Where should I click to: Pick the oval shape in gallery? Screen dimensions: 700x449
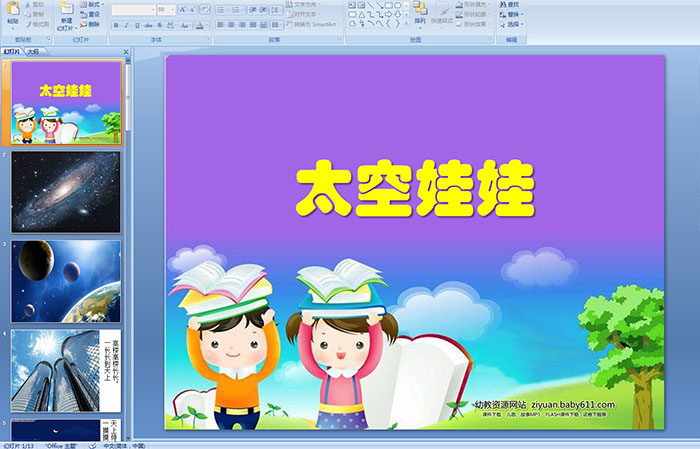coord(397,5)
